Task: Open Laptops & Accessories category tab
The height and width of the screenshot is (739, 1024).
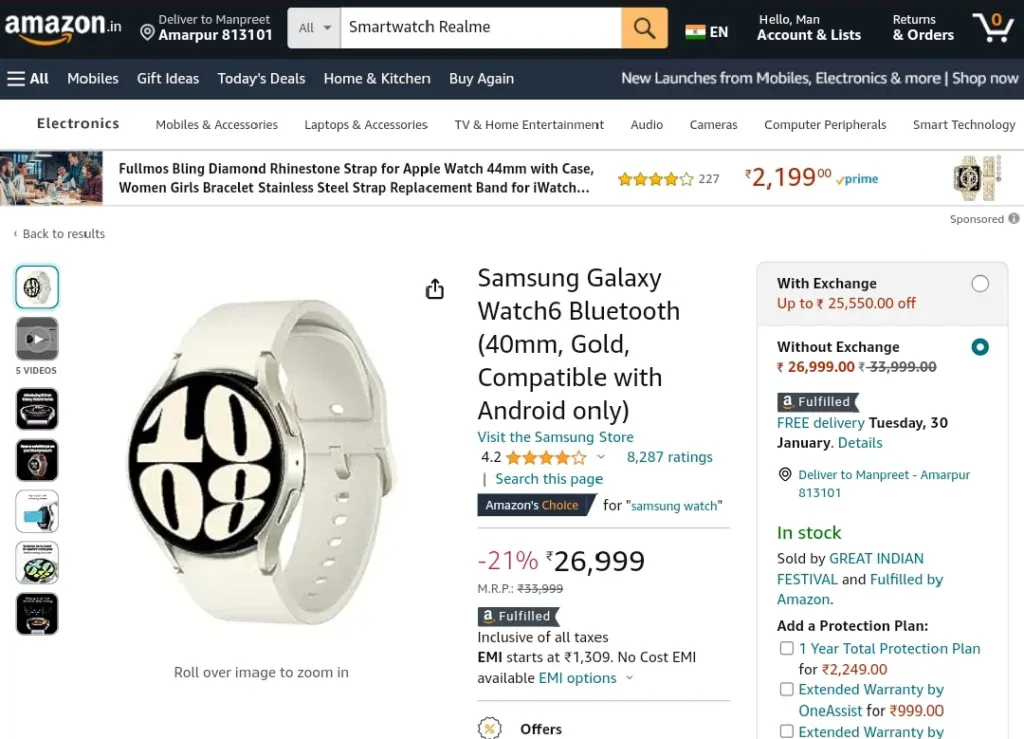Action: [366, 125]
